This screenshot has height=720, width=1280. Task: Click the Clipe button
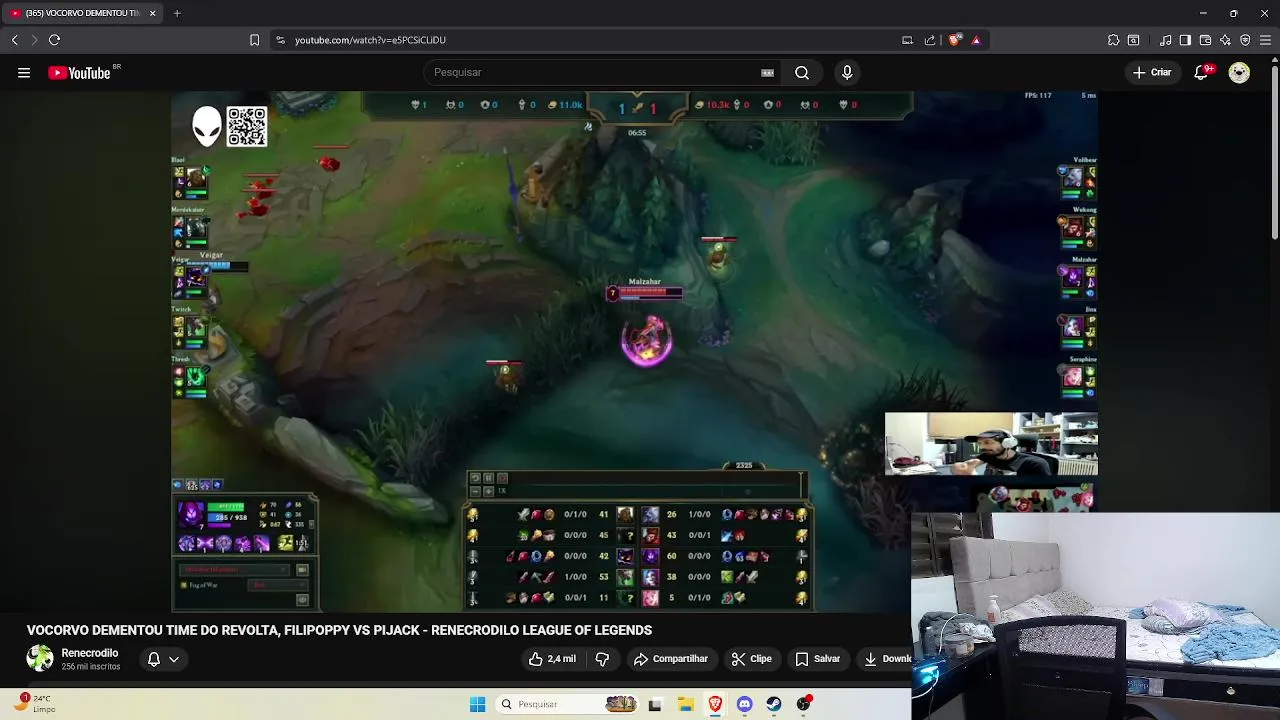coord(751,659)
